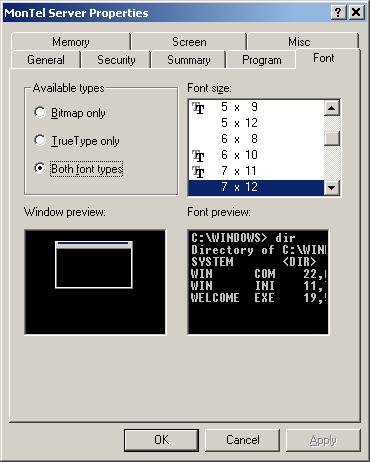The height and width of the screenshot is (462, 370).
Task: Open the Security tab
Action: click(116, 60)
